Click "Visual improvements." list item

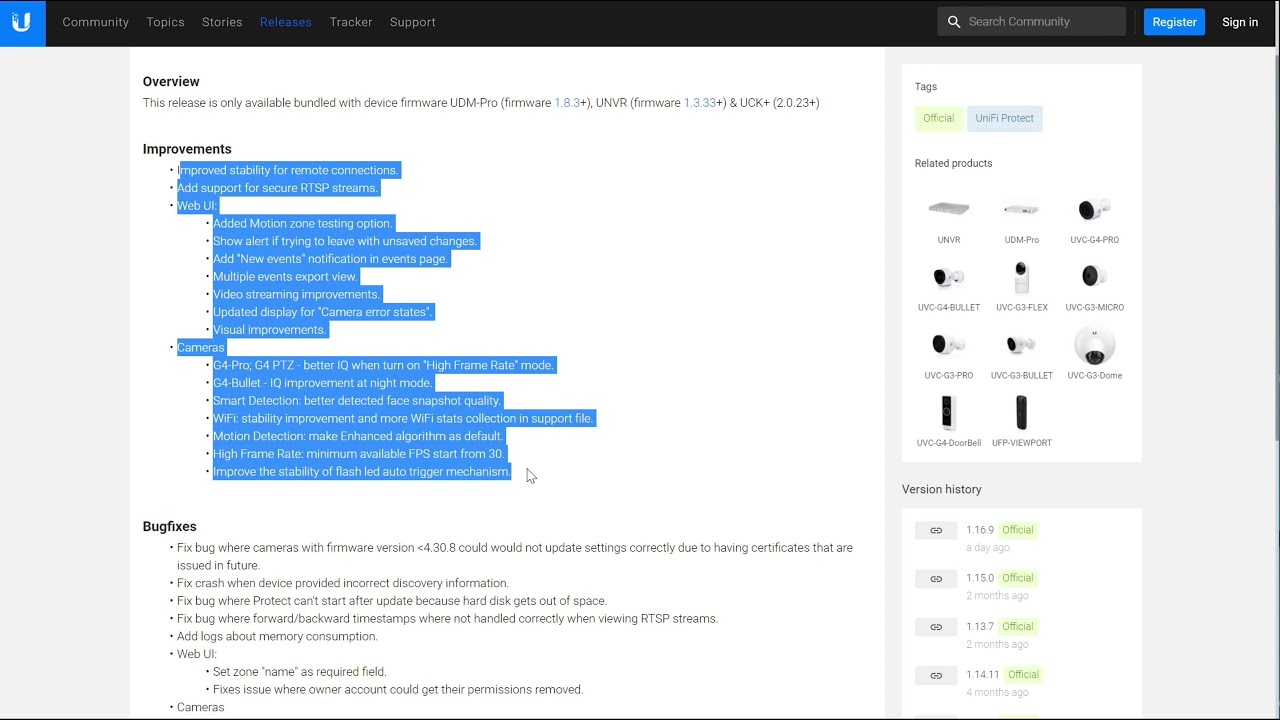point(269,330)
